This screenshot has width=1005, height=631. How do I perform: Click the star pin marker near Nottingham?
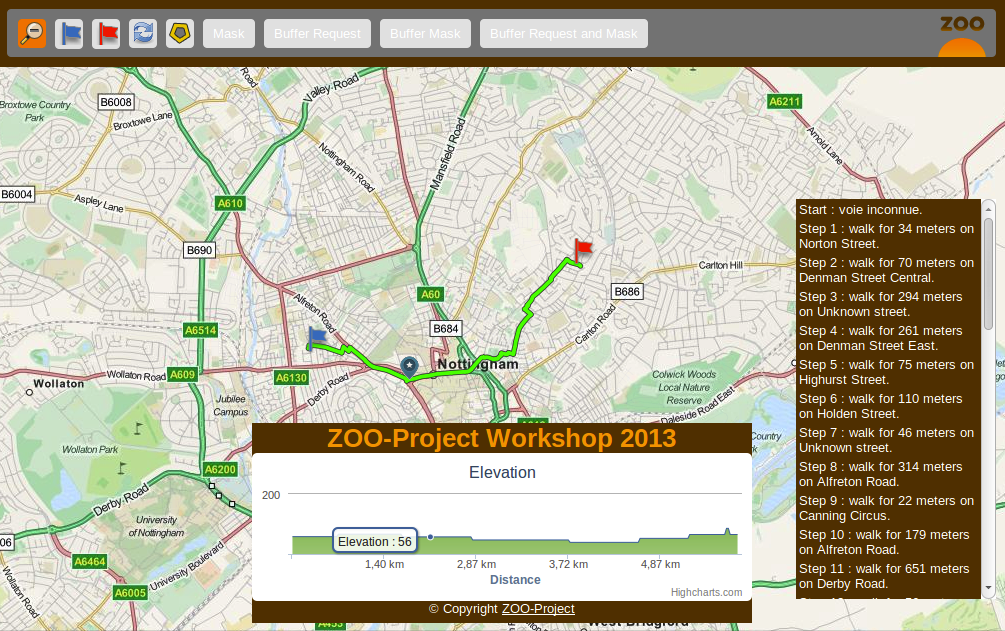408,367
